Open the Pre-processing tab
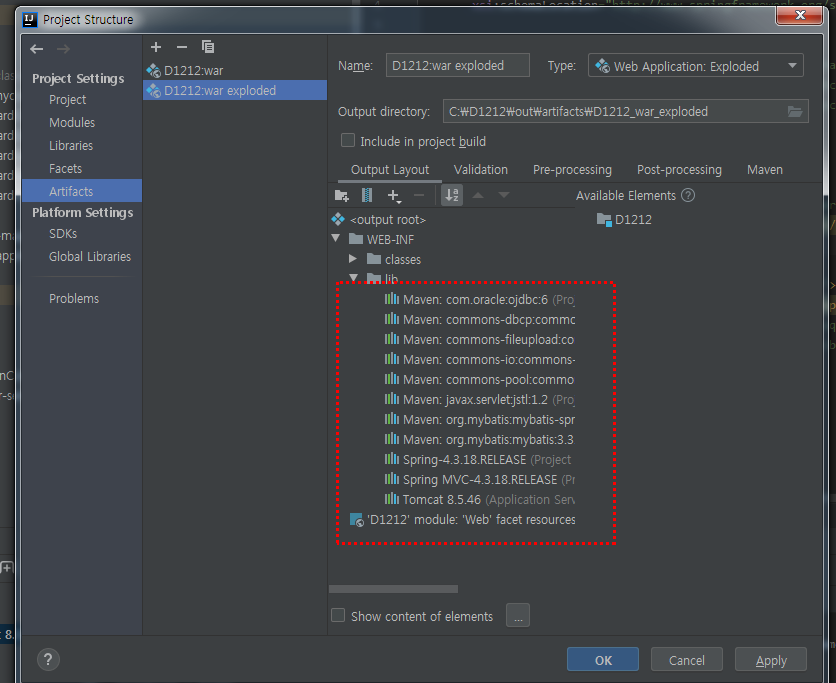Viewport: 836px width, 683px height. [572, 170]
